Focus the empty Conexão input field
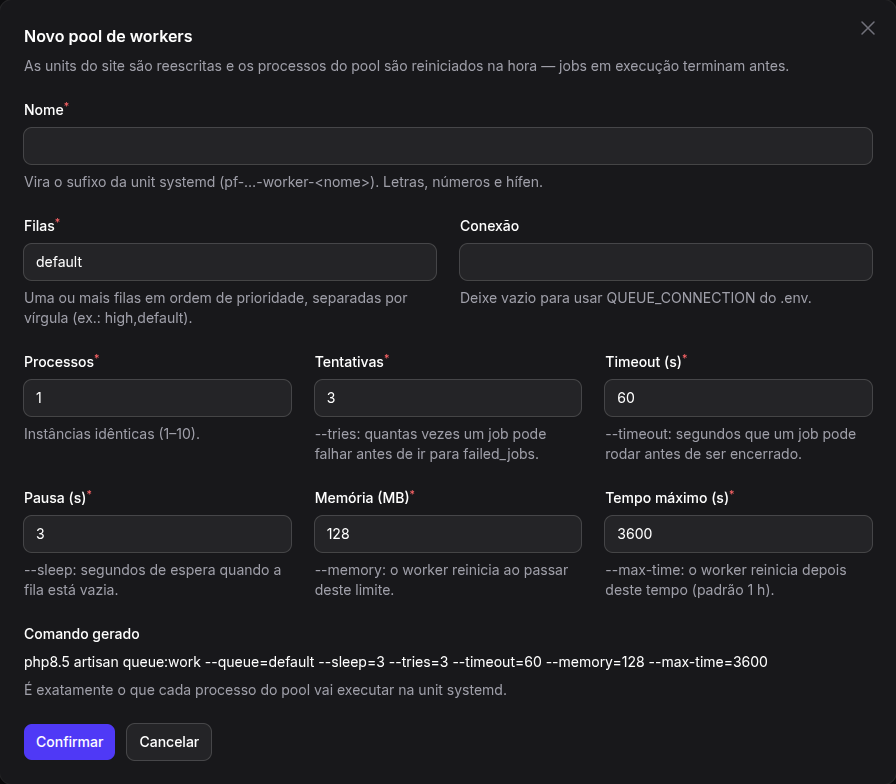This screenshot has height=784, width=896. (x=666, y=262)
